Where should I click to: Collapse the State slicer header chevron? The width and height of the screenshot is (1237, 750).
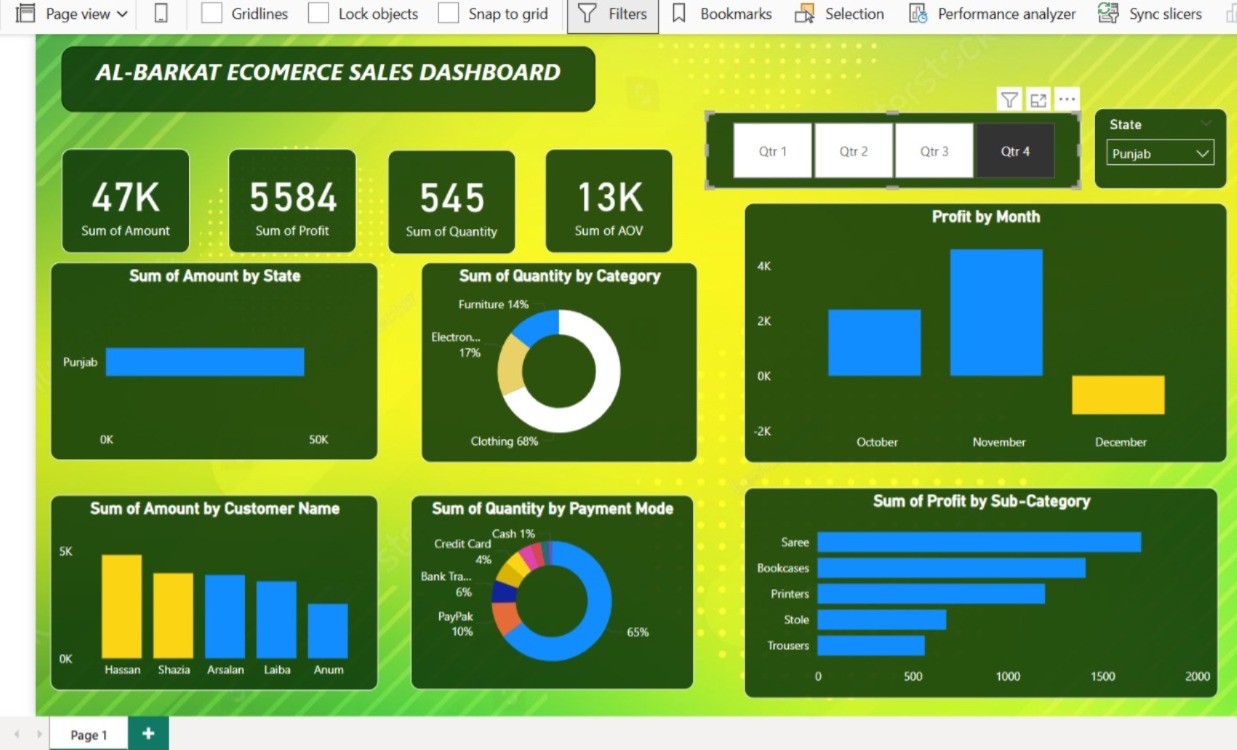(1206, 124)
